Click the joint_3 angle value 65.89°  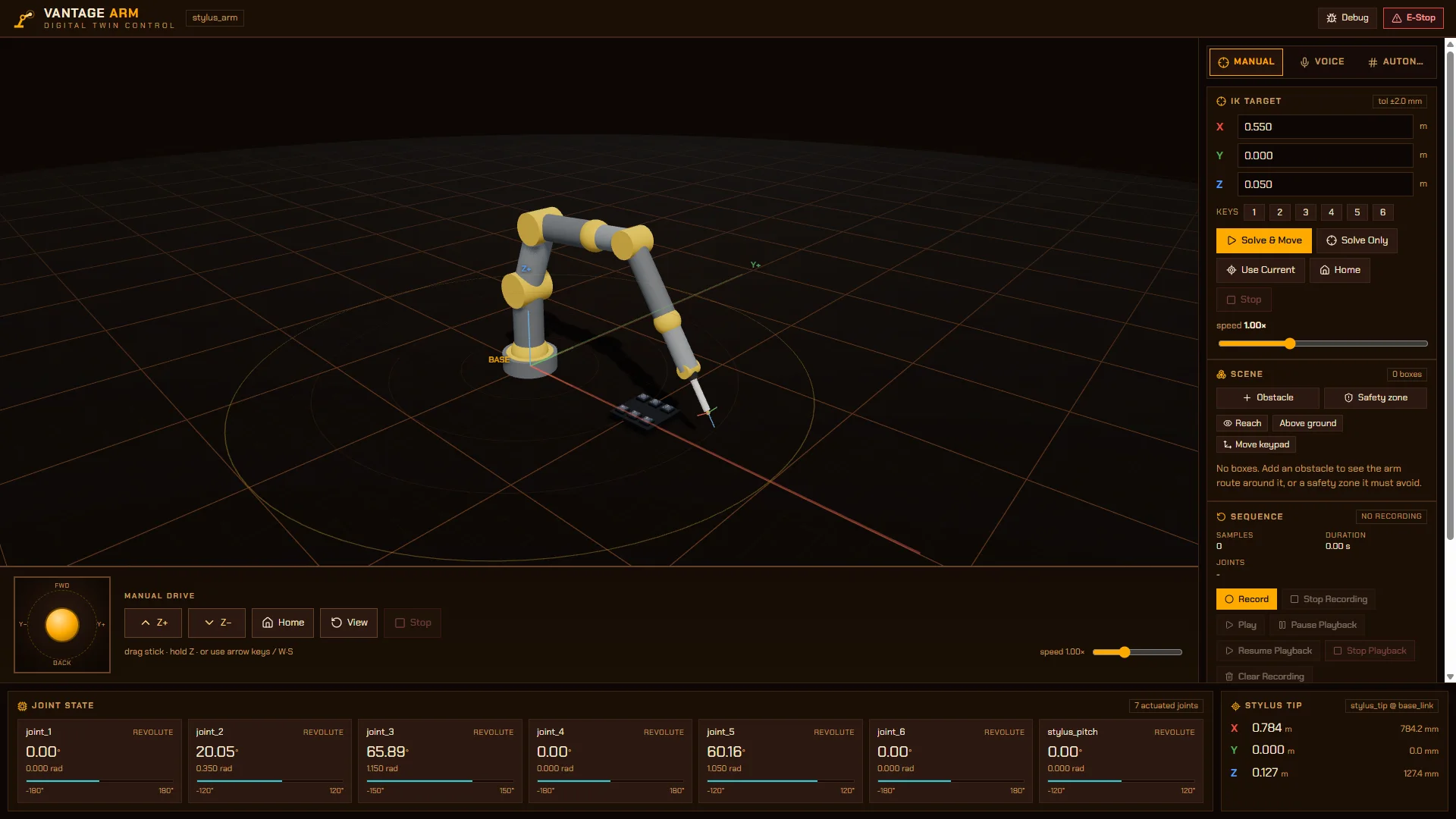coord(388,752)
